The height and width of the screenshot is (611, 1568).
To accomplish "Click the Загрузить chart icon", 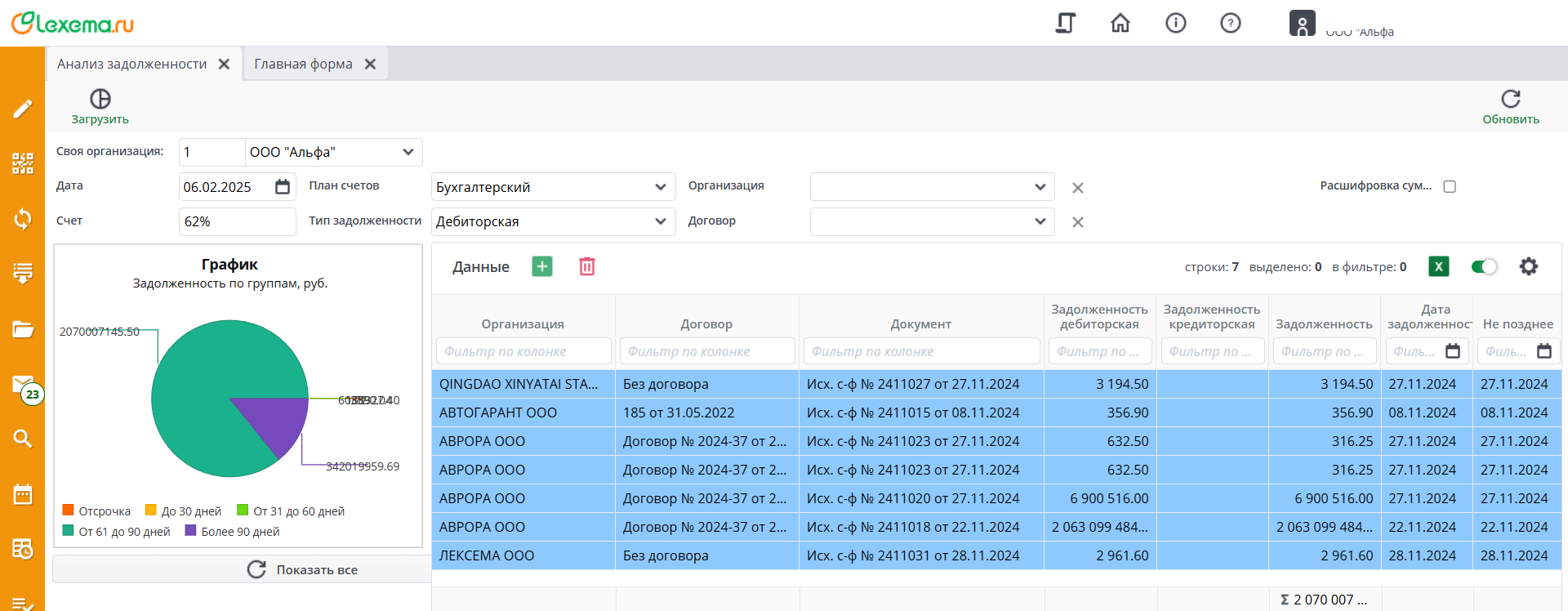I will (x=100, y=99).
